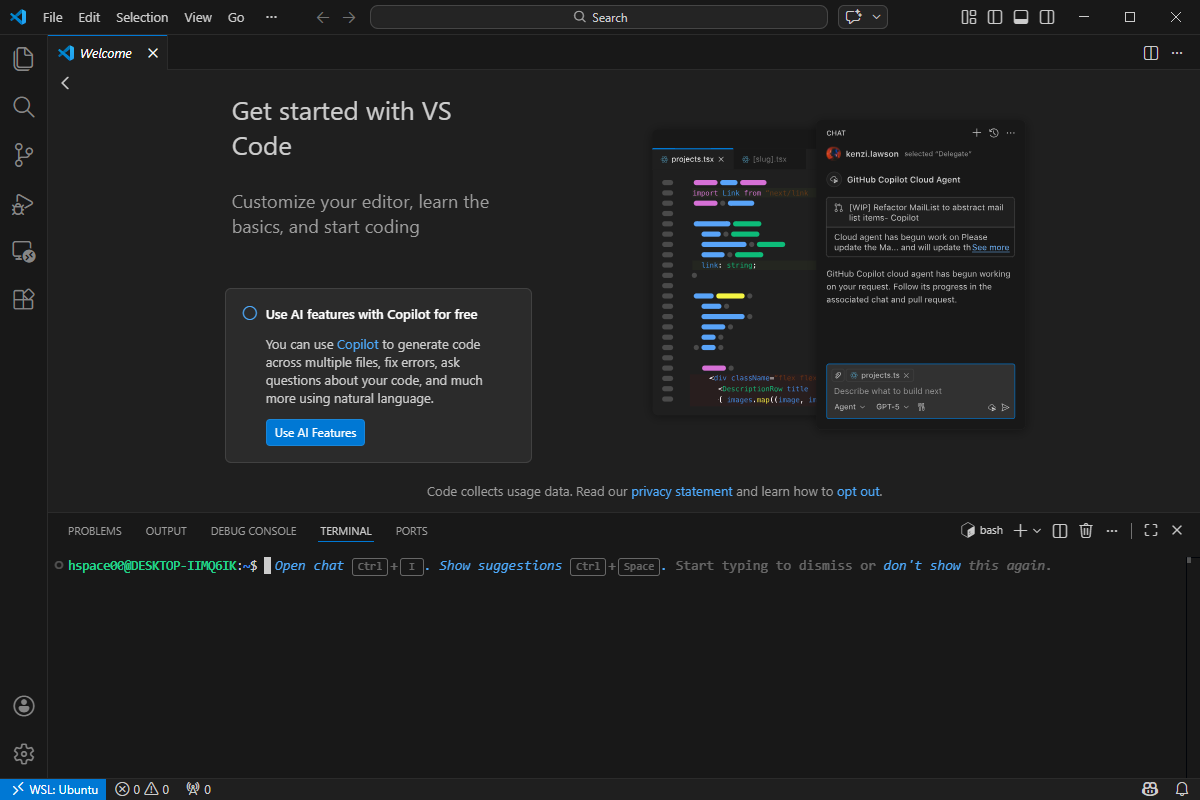The height and width of the screenshot is (800, 1200).
Task: Open the Extensions view
Action: [23, 299]
